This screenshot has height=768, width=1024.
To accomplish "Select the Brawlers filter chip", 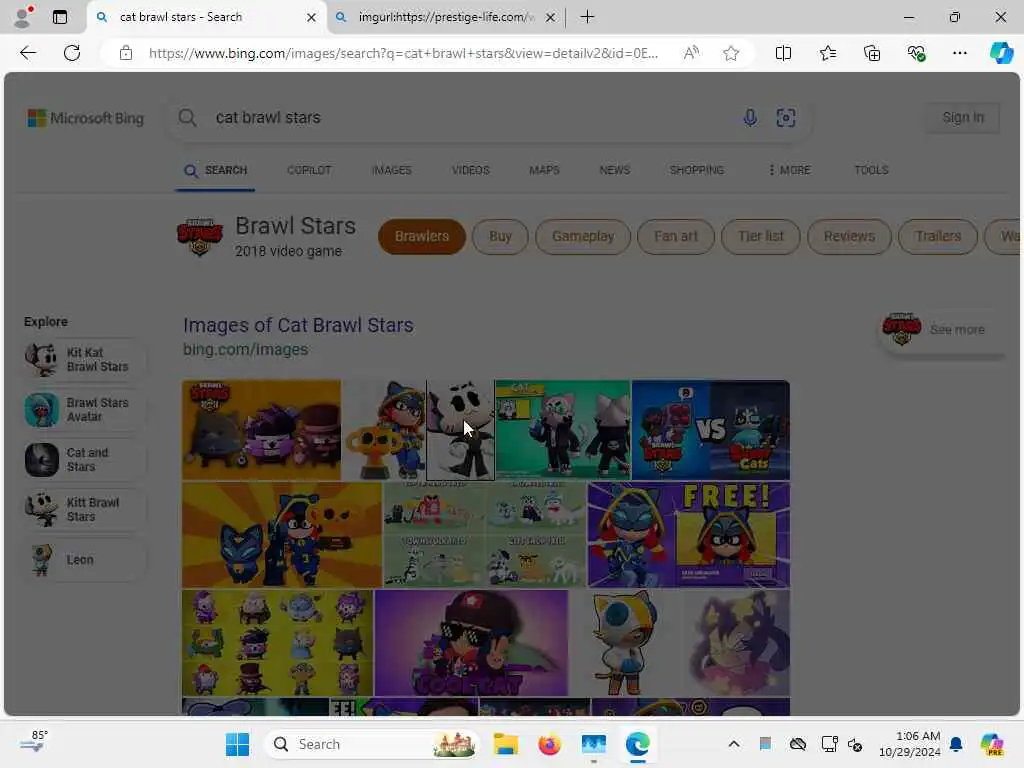I will click(422, 236).
